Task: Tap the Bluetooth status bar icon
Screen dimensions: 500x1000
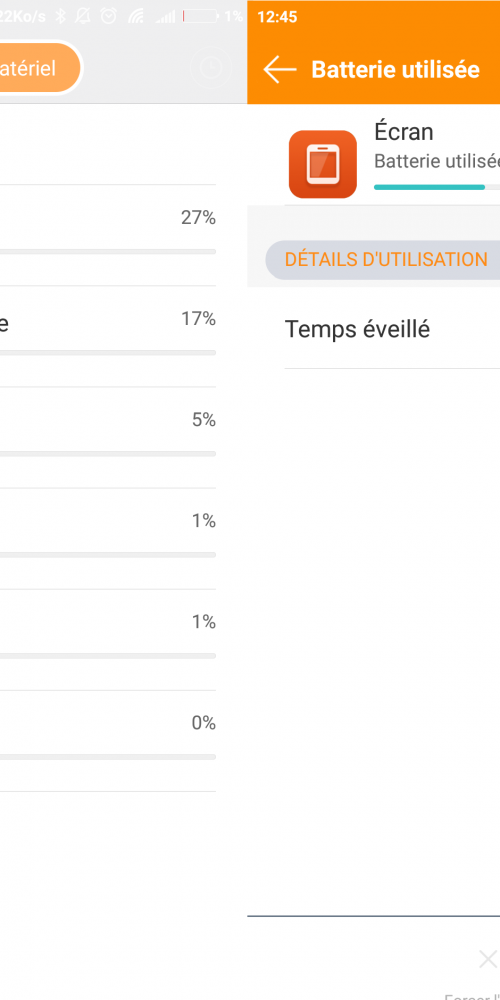Action: (x=60, y=17)
